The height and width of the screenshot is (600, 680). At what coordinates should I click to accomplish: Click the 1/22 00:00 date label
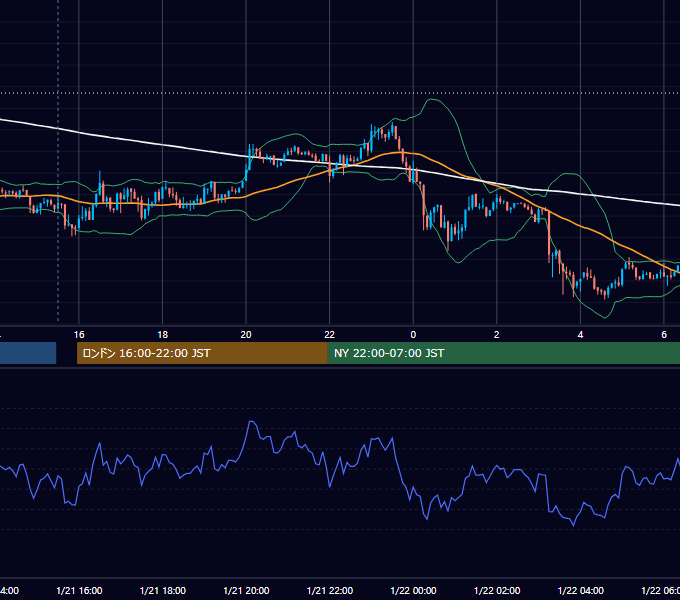413,591
